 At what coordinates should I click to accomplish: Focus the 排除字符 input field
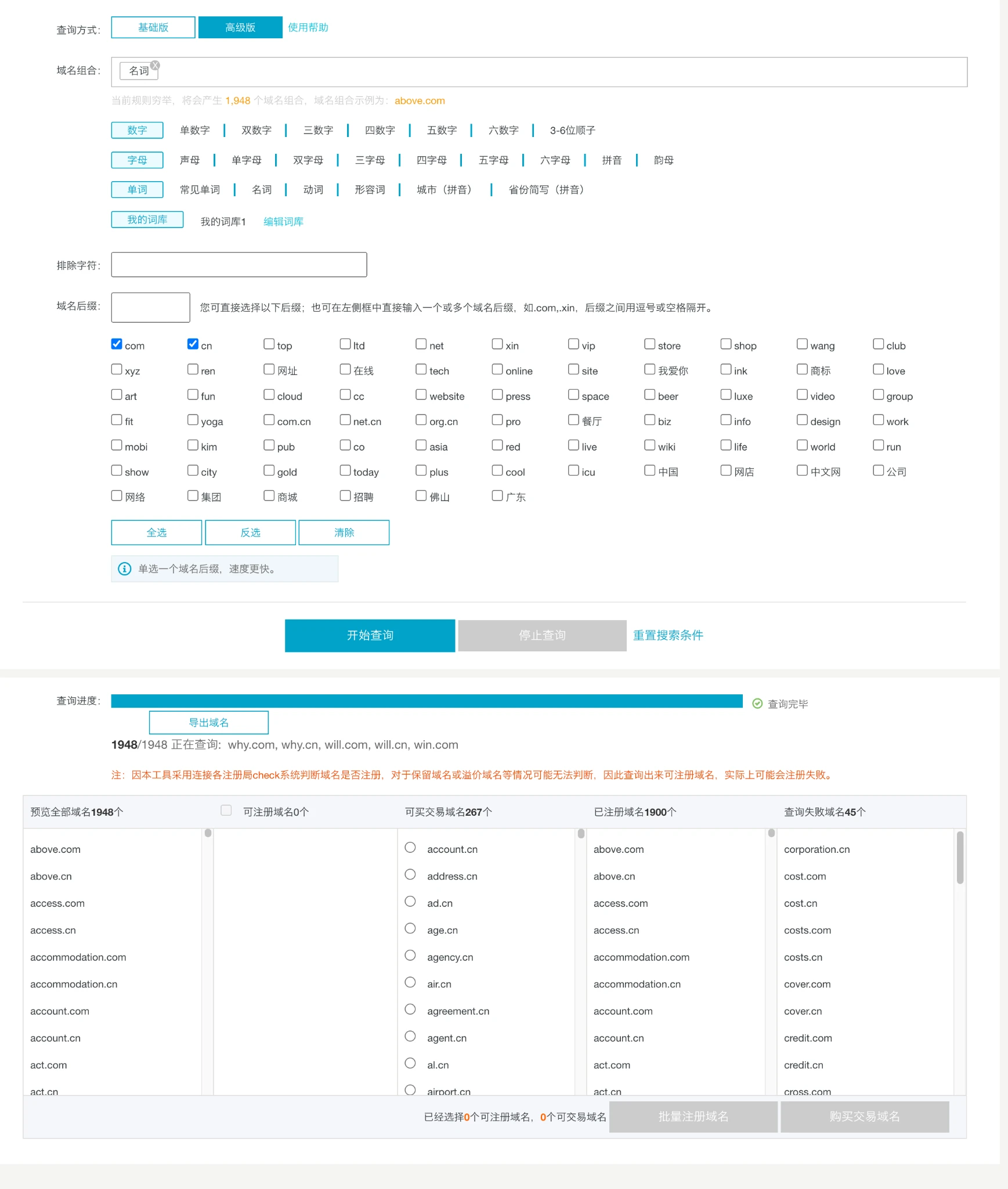click(x=239, y=265)
